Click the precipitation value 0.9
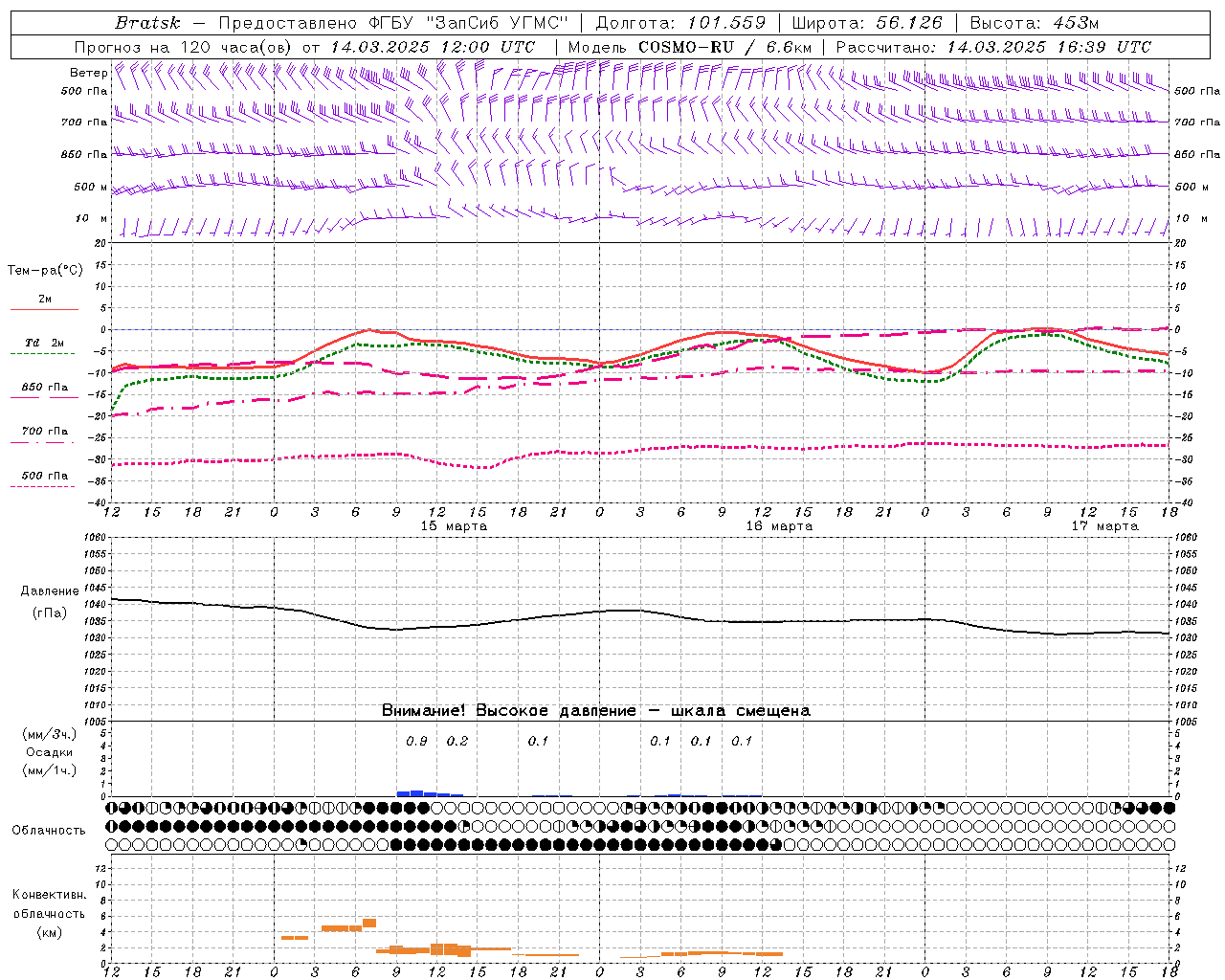This screenshot has height=980, width=1225. (416, 741)
